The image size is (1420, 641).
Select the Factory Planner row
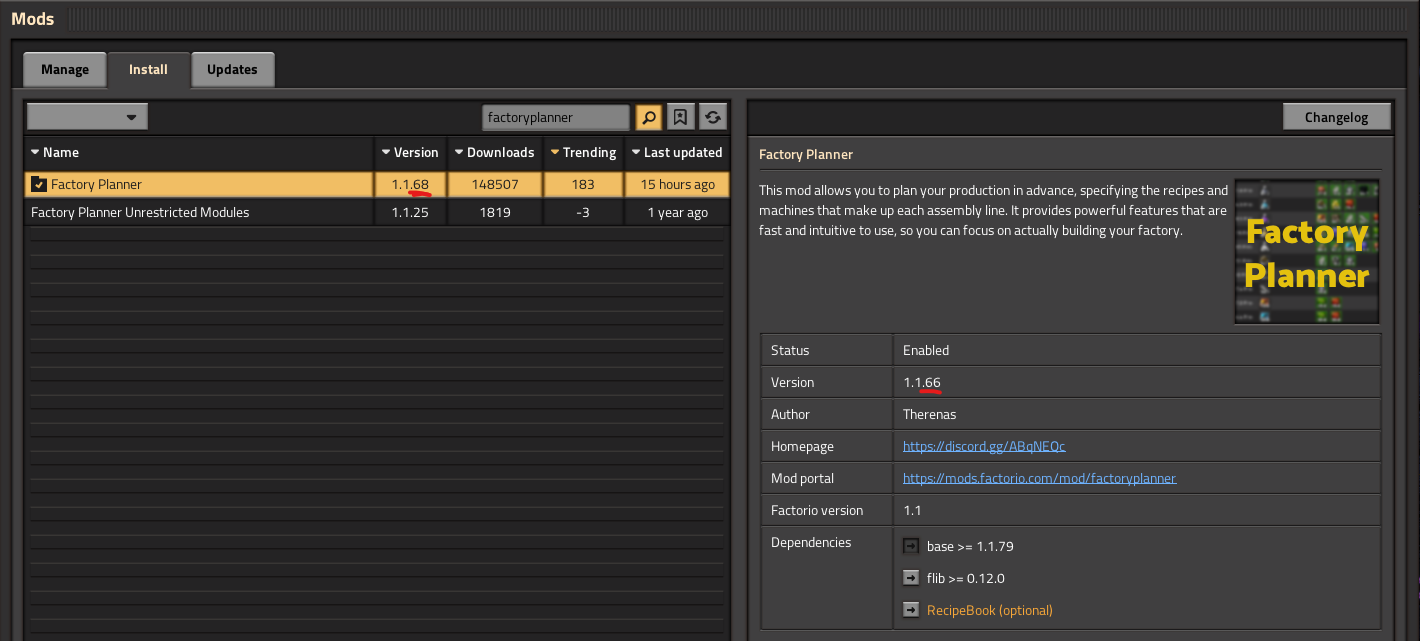click(377, 184)
